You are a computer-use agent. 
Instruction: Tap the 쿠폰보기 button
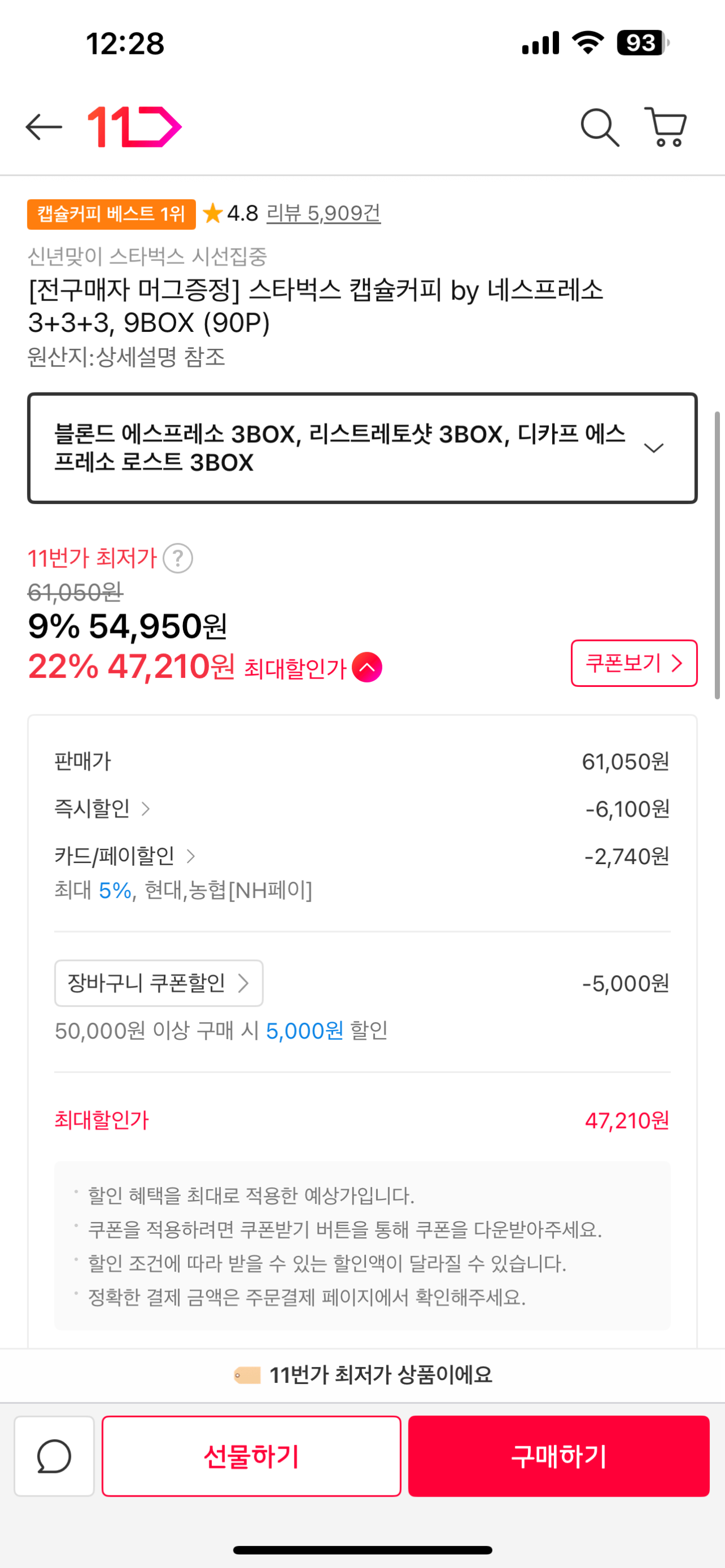tap(634, 663)
